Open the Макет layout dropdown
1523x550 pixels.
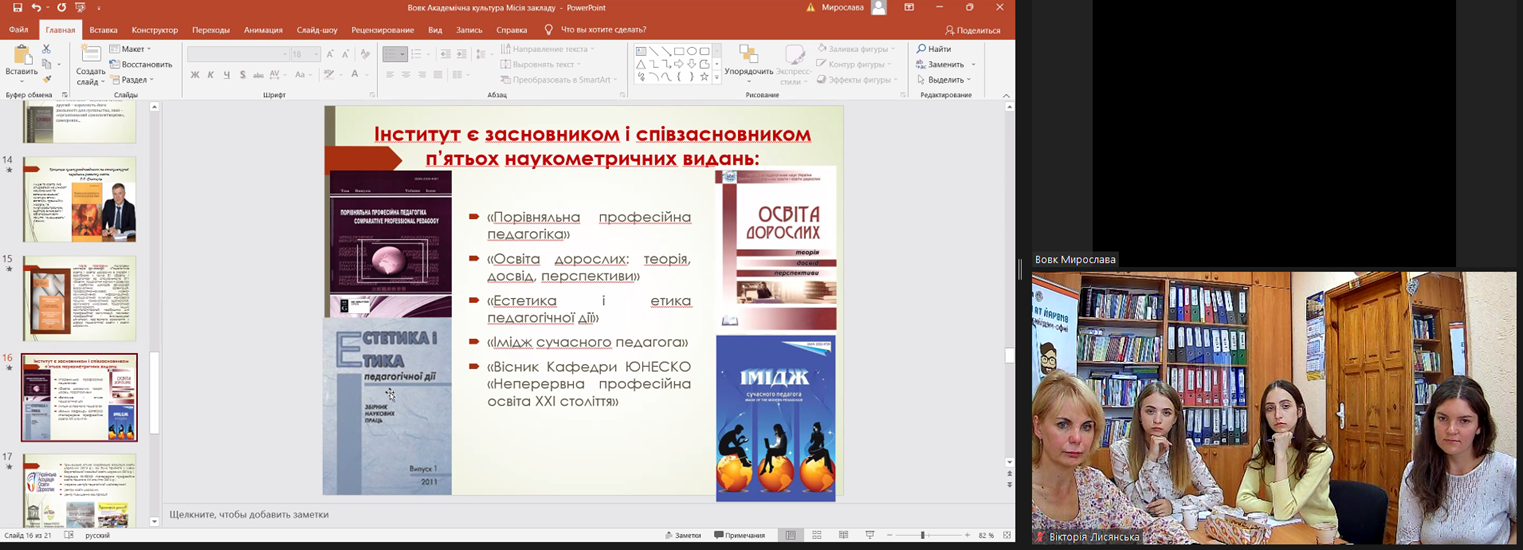[132, 49]
